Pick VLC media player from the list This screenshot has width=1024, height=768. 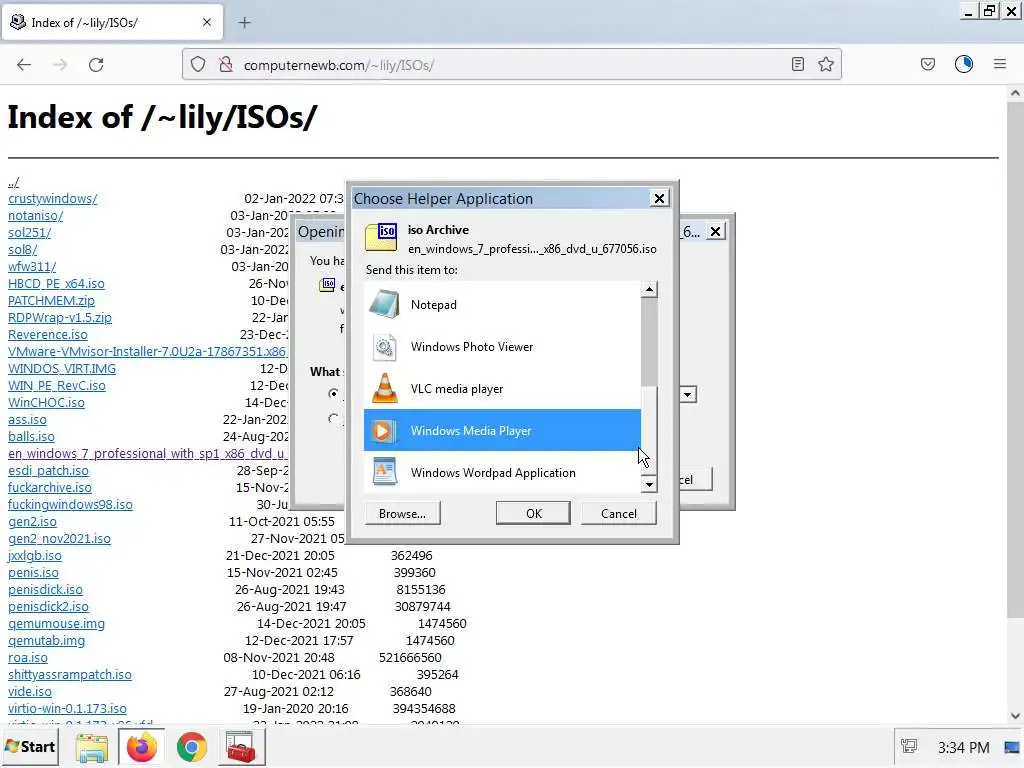(502, 389)
